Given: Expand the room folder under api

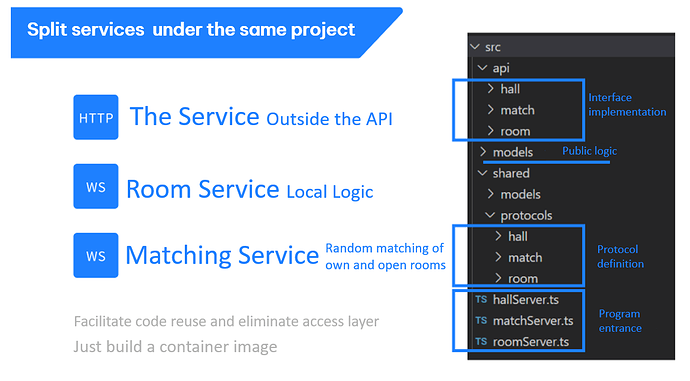Looking at the screenshot, I should tap(491, 131).
